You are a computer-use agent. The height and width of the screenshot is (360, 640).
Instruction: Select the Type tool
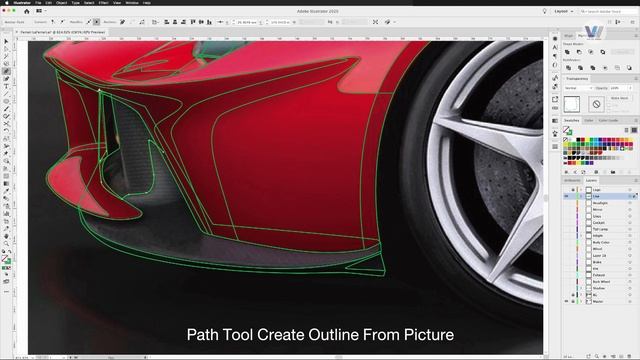coord(6,86)
